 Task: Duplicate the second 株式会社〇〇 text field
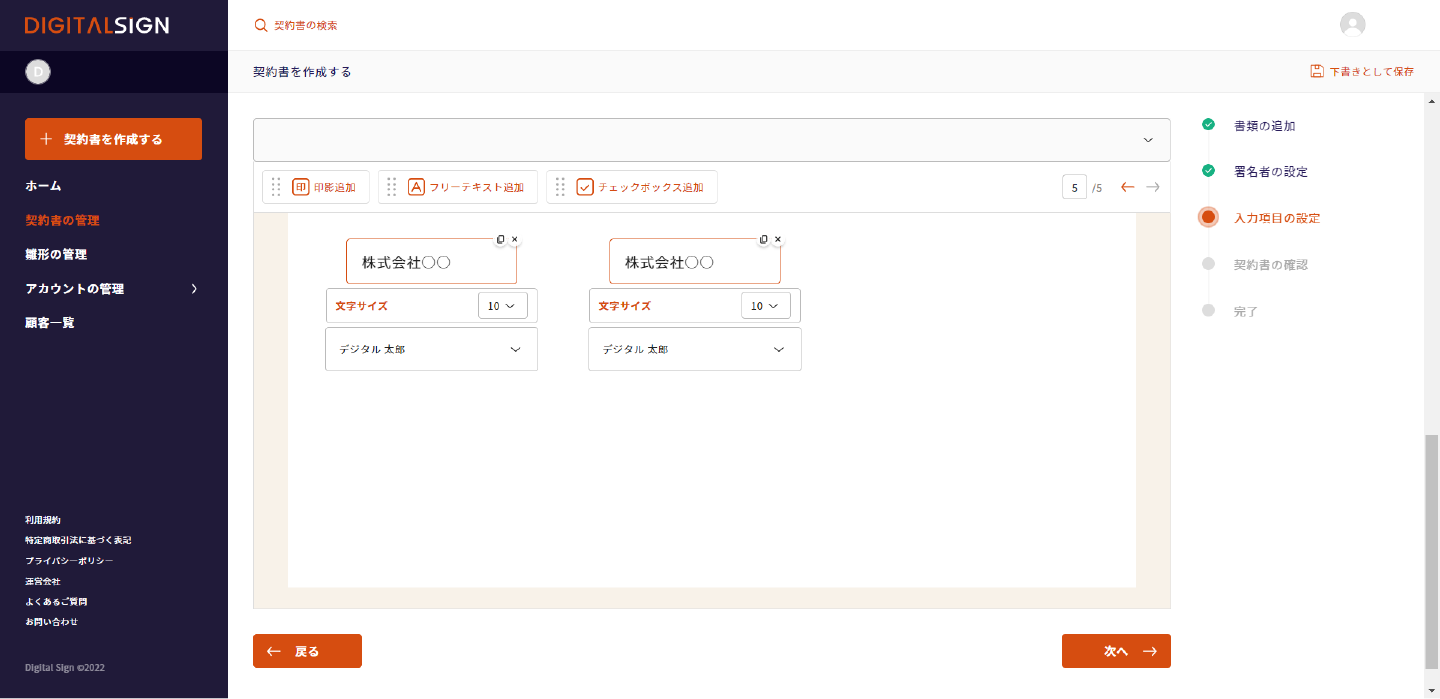[764, 240]
